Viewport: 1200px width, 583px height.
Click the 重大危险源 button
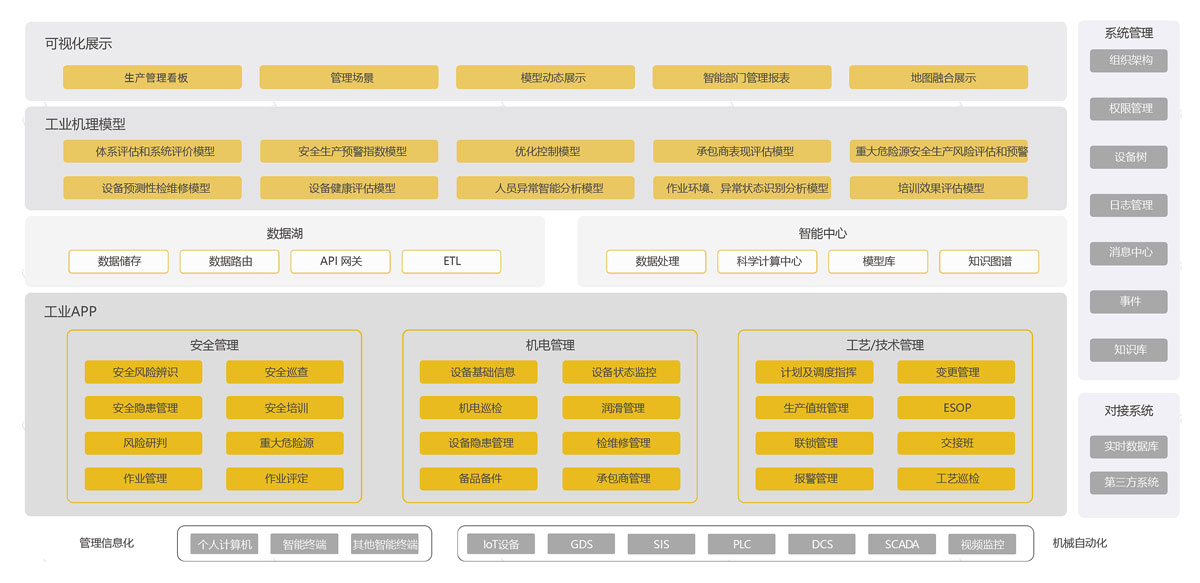pos(285,443)
